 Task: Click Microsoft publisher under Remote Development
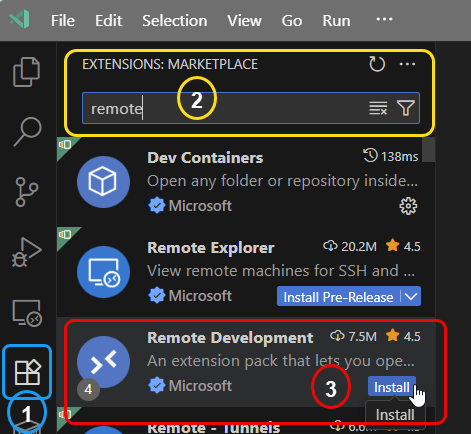200,386
